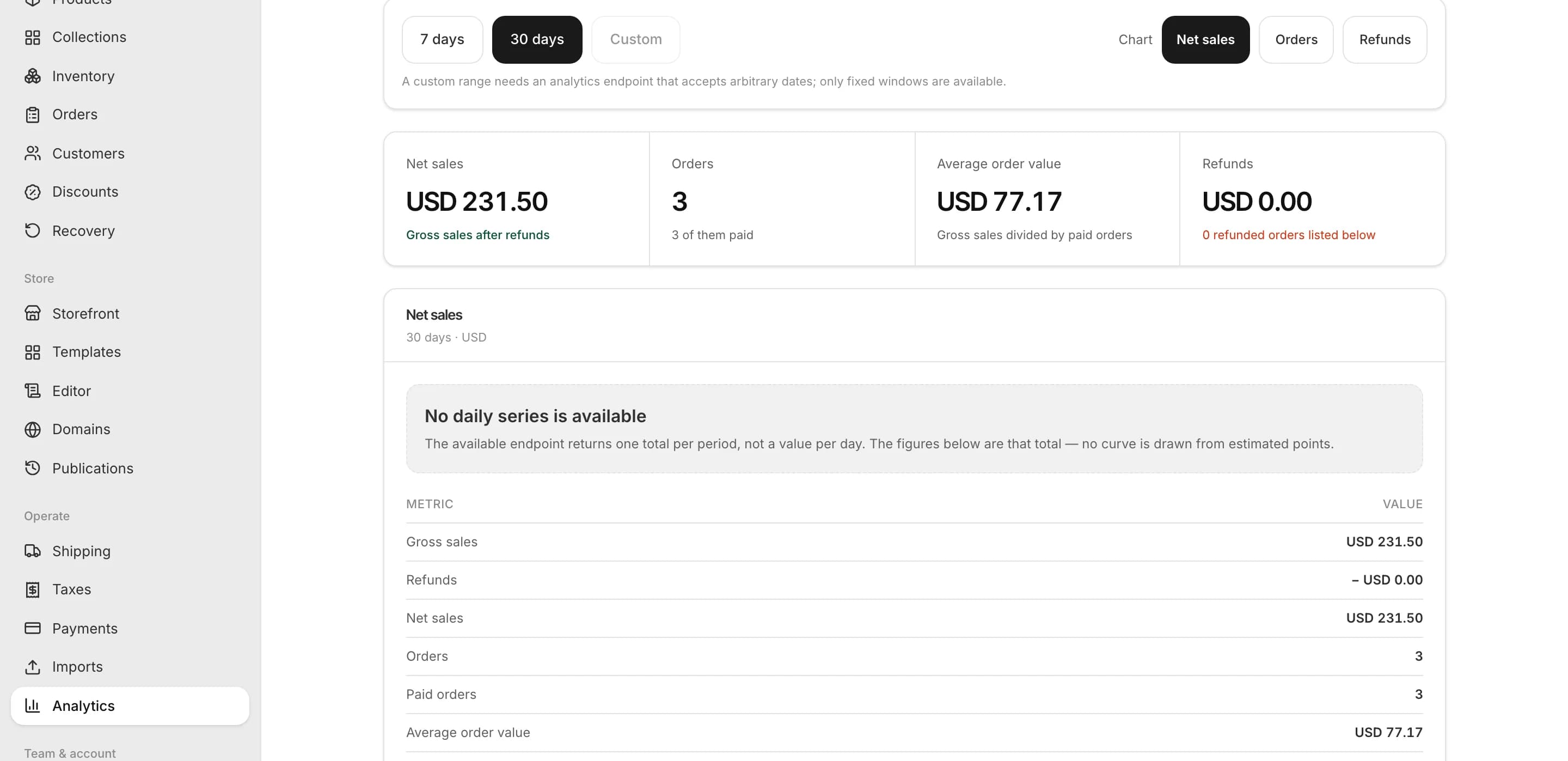Switch chart to Orders
The image size is (1568, 761).
coord(1296,40)
